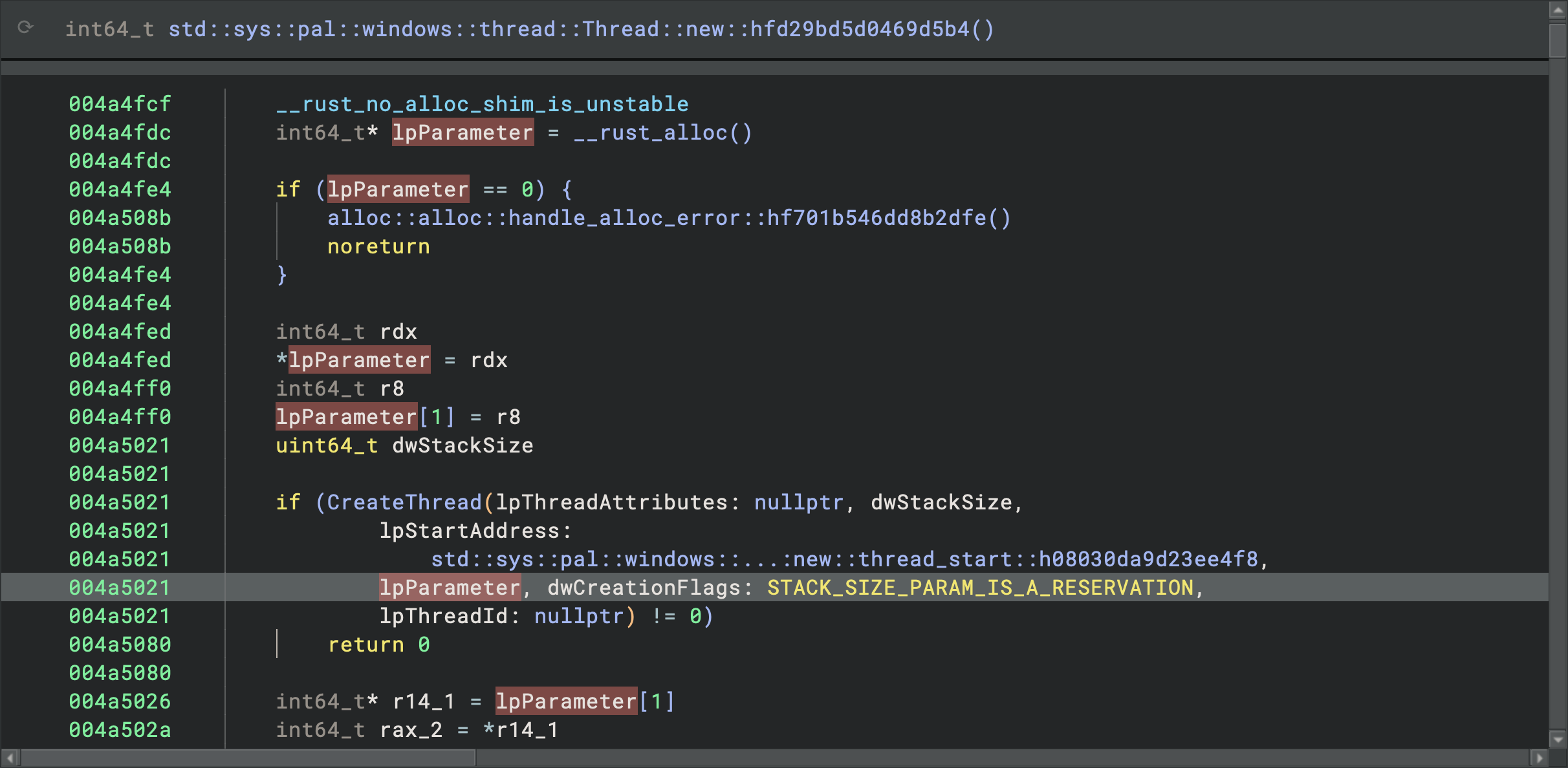Click address 004a508b of the handle_alloc_error line
Screen dimensions: 1568x768
[120, 218]
